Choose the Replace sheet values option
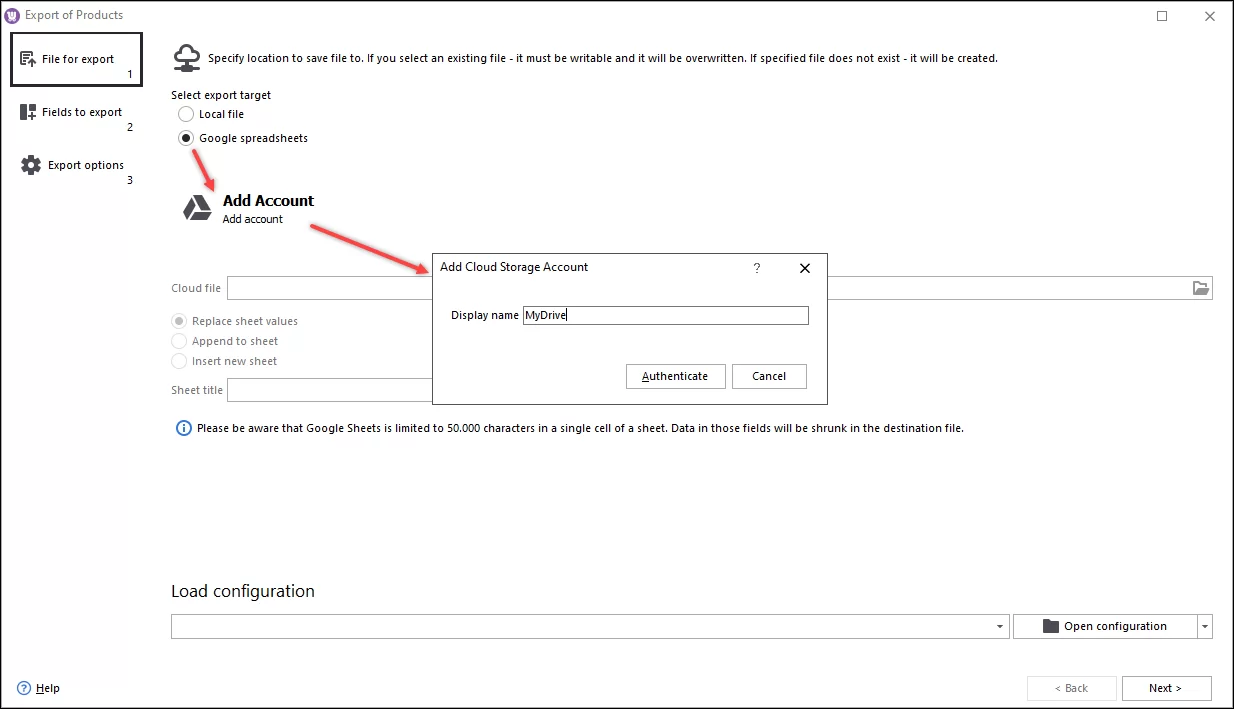Image resolution: width=1234 pixels, height=709 pixels. coord(180,321)
